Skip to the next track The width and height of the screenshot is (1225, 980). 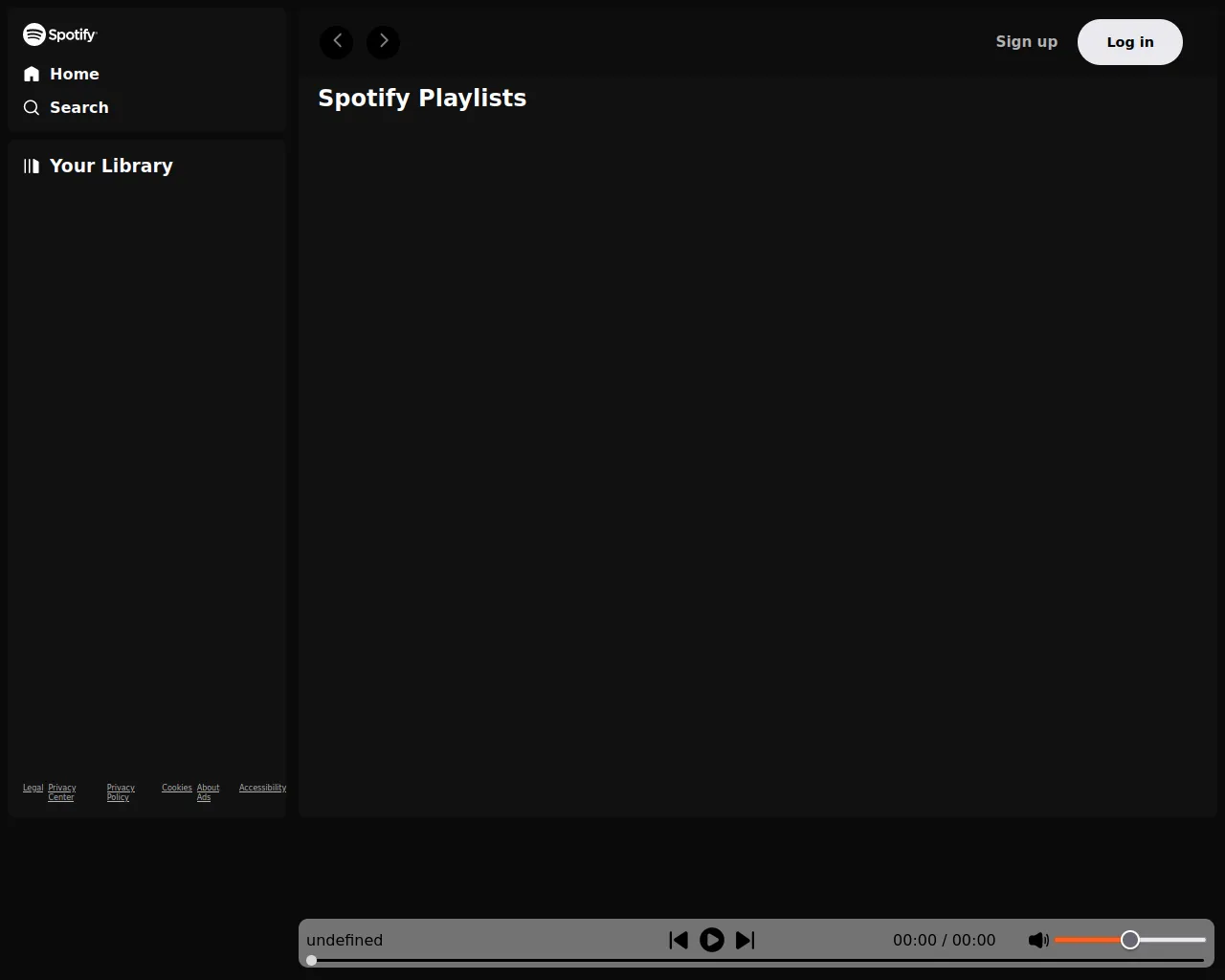(x=746, y=940)
